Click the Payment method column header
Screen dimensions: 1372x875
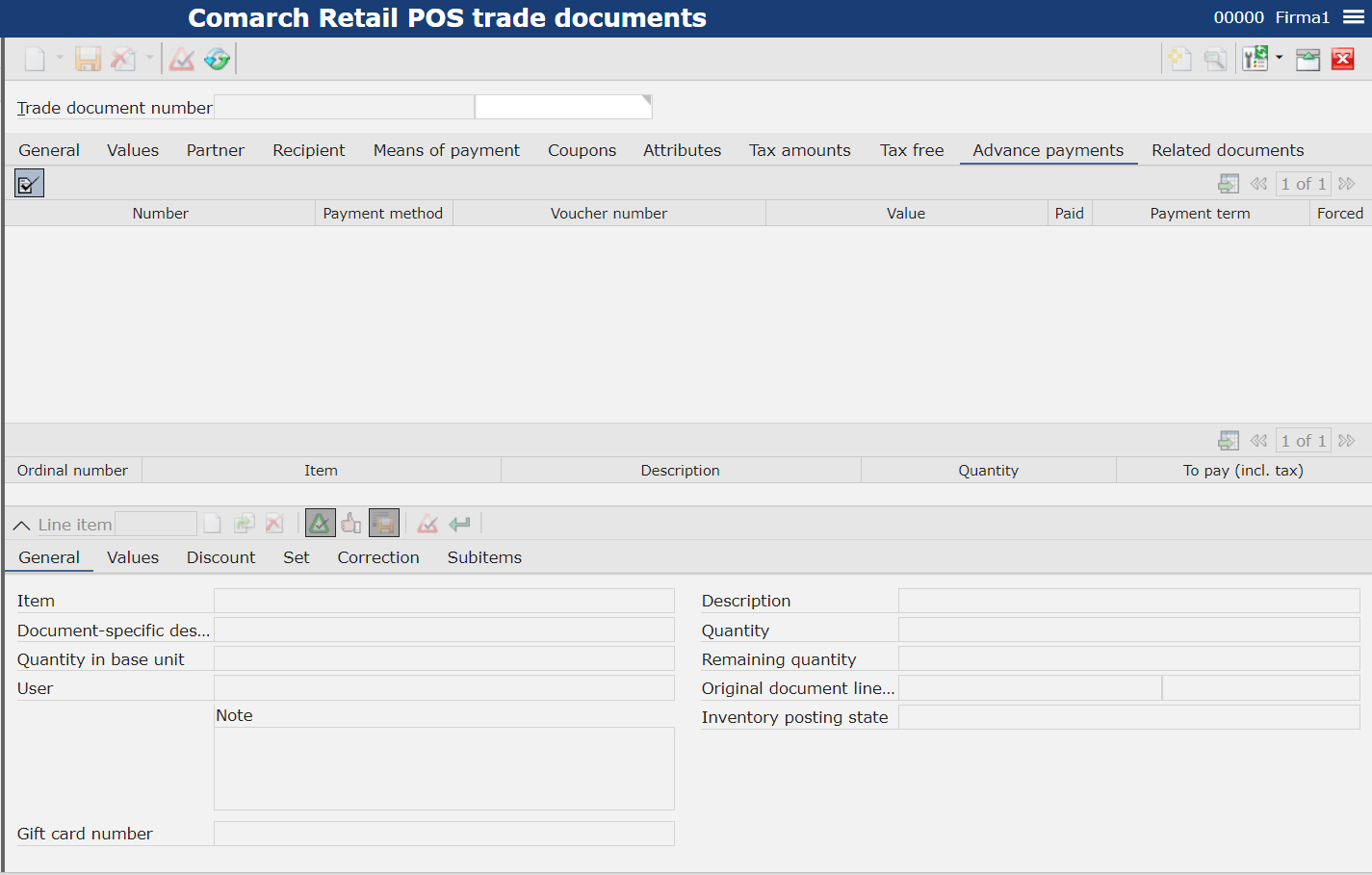(383, 214)
